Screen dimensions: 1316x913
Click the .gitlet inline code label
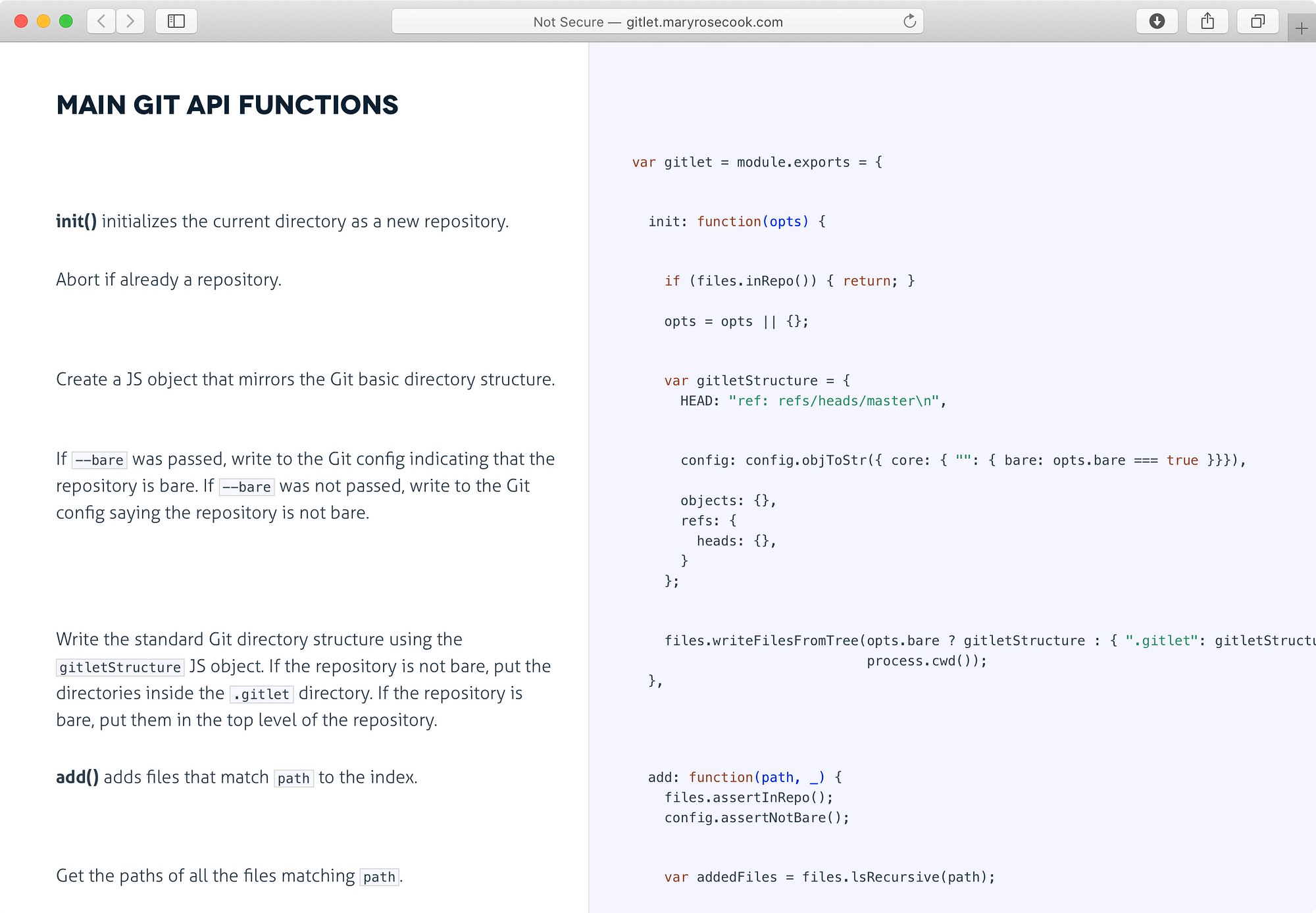pyautogui.click(x=261, y=694)
